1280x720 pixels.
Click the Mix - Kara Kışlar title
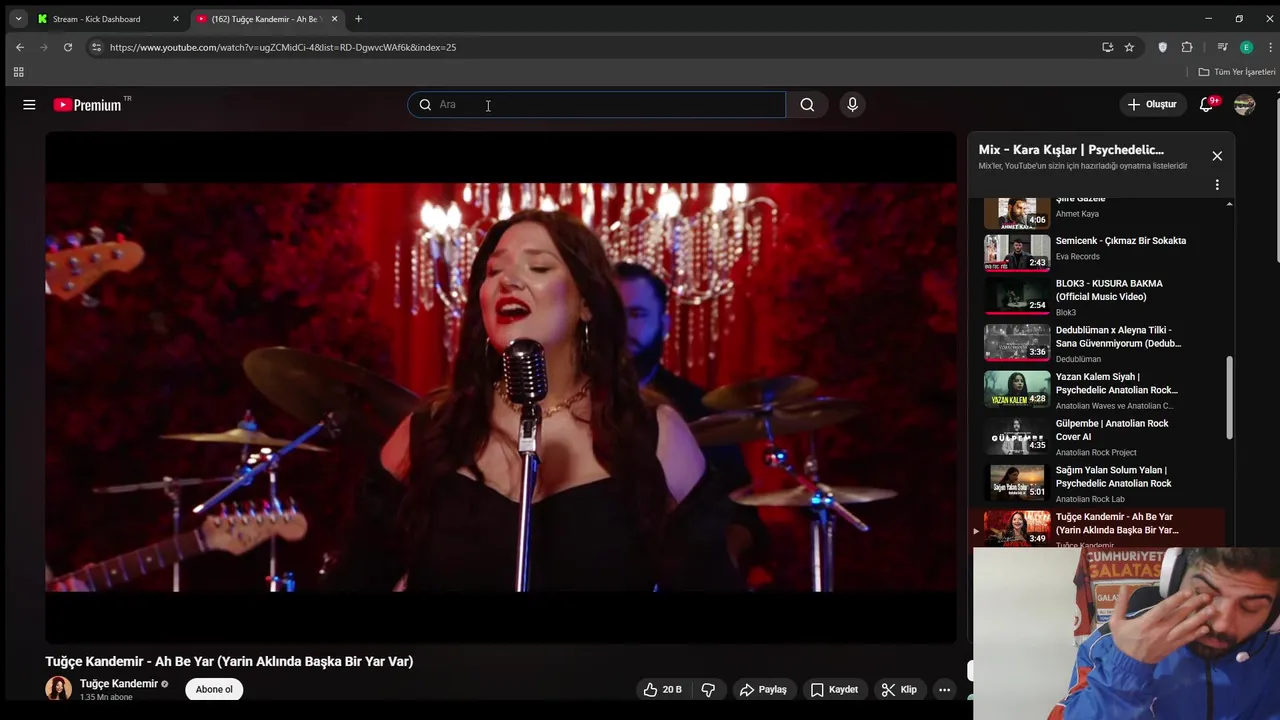click(x=1071, y=150)
